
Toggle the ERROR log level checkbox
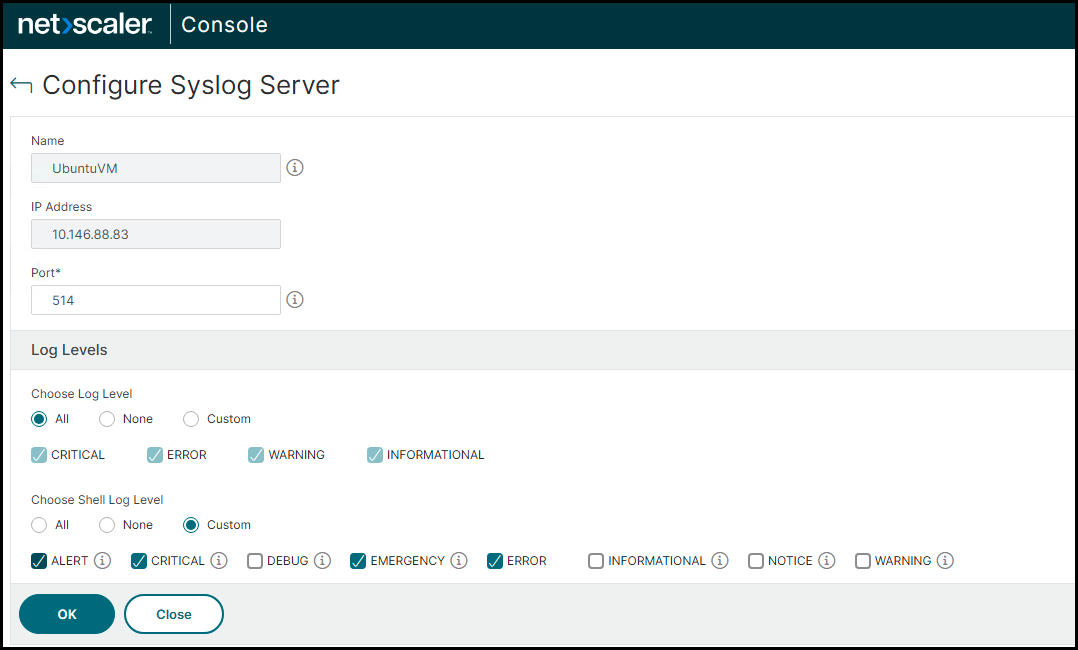155,455
